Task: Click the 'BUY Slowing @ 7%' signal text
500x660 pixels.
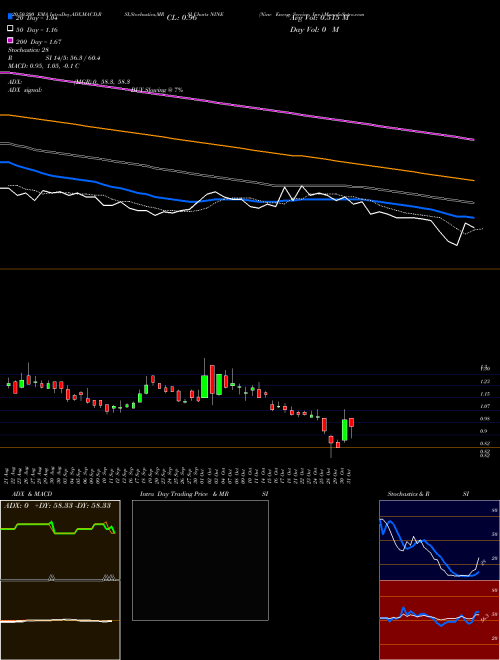Action: 157,90
